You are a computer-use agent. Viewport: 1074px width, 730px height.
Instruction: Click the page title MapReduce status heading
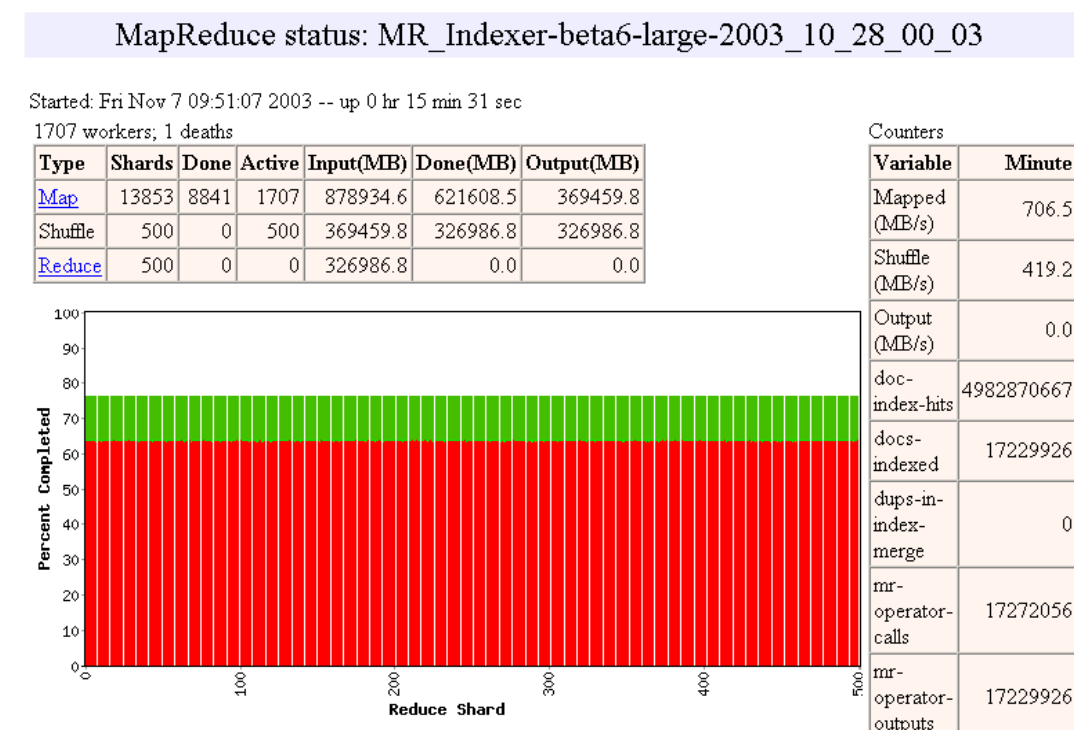[x=549, y=34]
